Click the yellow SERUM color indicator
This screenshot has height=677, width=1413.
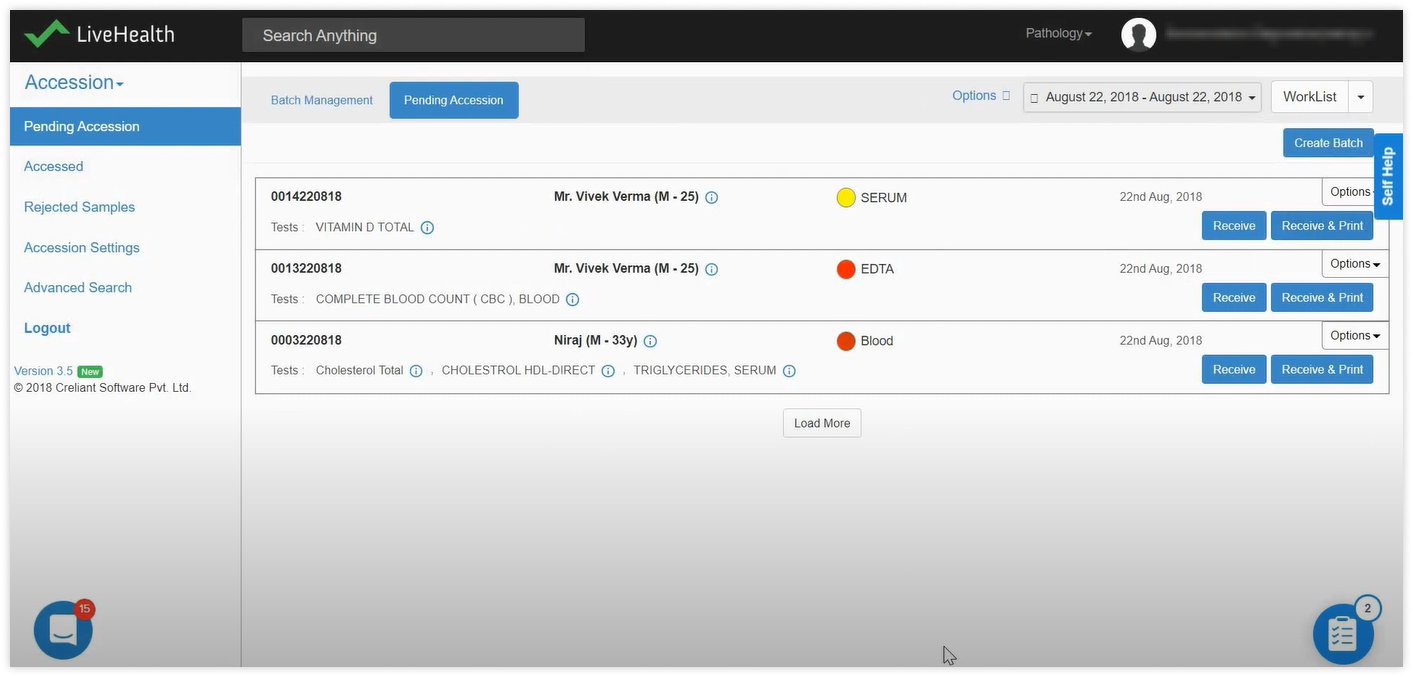(x=846, y=198)
